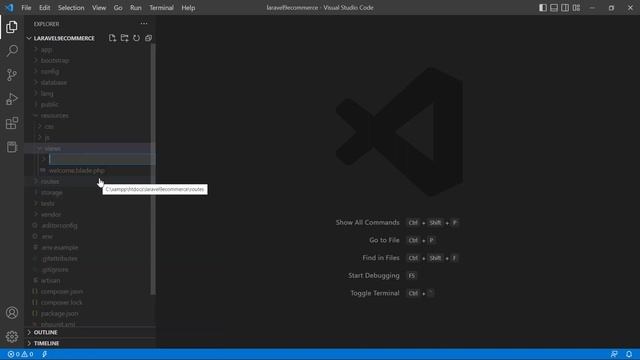Image resolution: width=640 pixels, height=360 pixels.
Task: Open the Selection menu
Action: (71, 8)
